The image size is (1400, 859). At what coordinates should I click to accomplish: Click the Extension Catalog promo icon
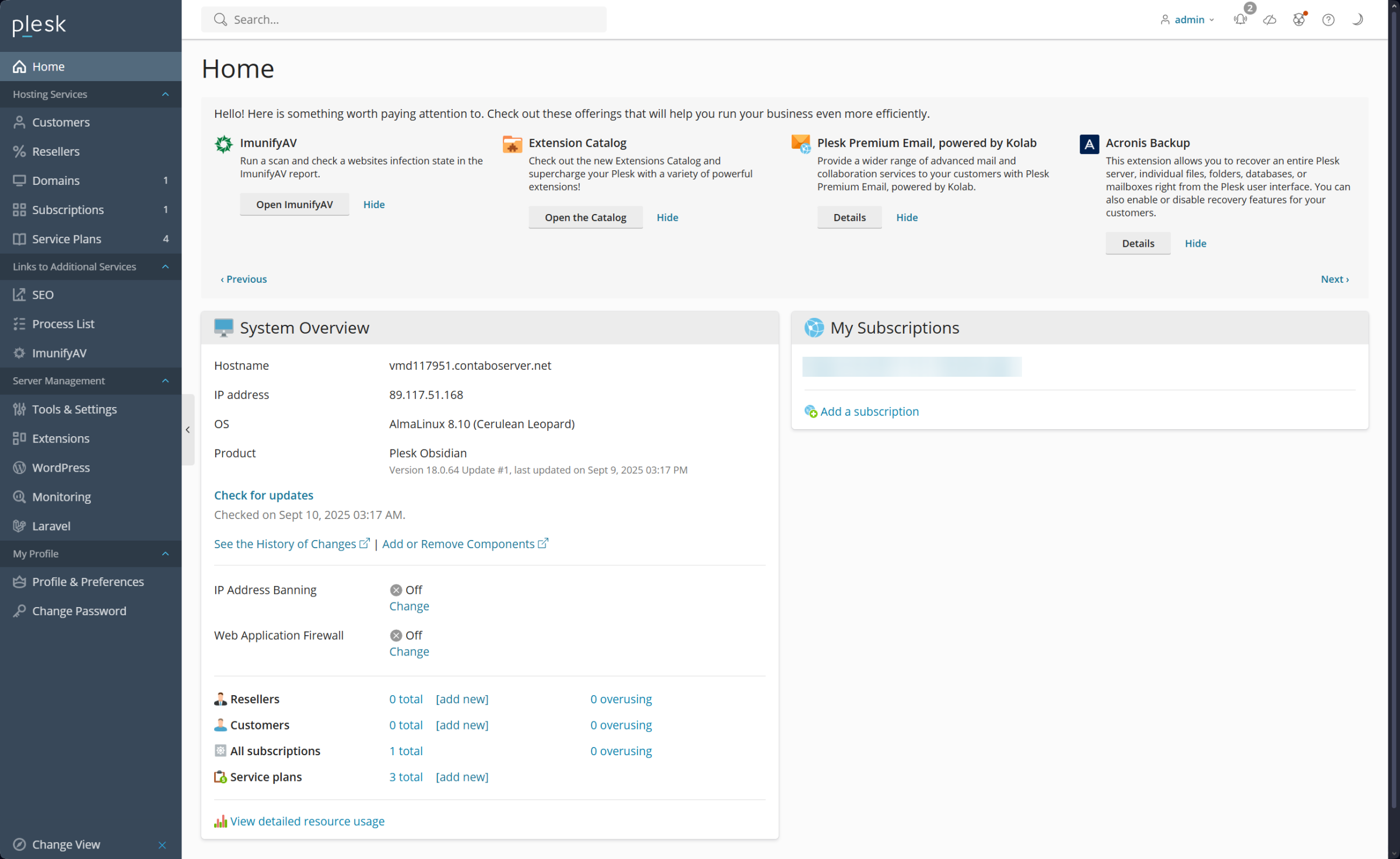(x=512, y=143)
